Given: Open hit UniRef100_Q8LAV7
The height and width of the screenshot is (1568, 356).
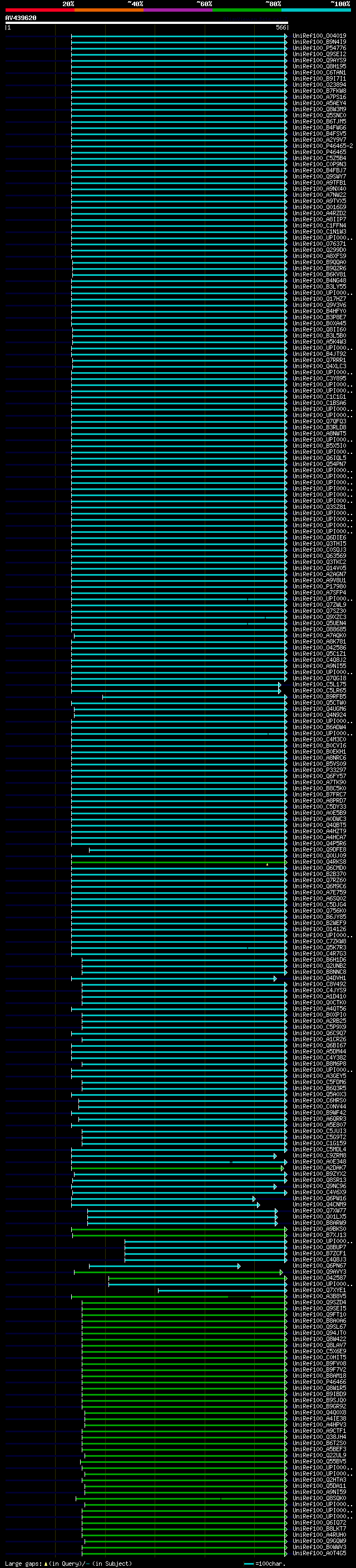Looking at the screenshot, I should click(x=319, y=1345).
